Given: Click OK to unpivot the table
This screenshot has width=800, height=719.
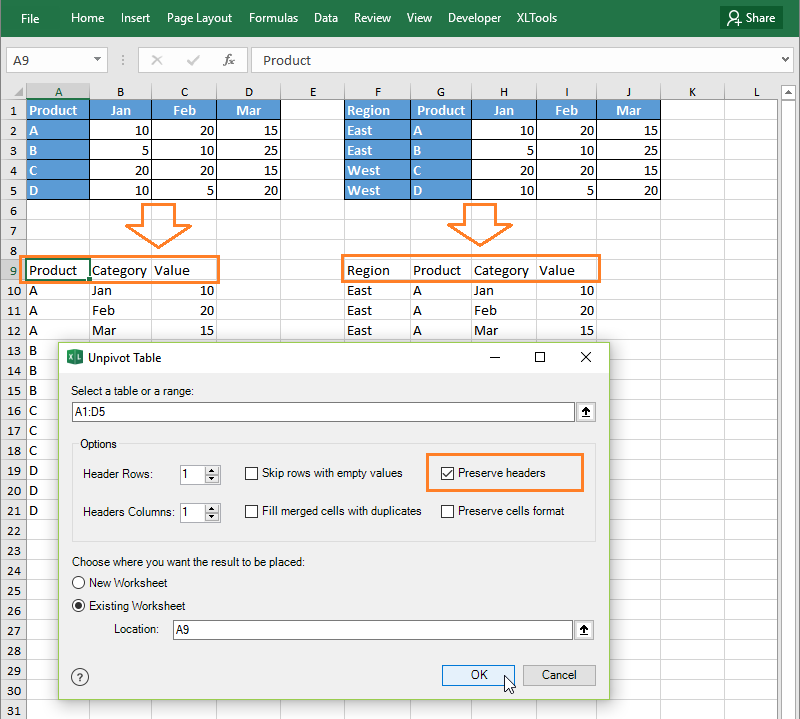Looking at the screenshot, I should pyautogui.click(x=477, y=675).
